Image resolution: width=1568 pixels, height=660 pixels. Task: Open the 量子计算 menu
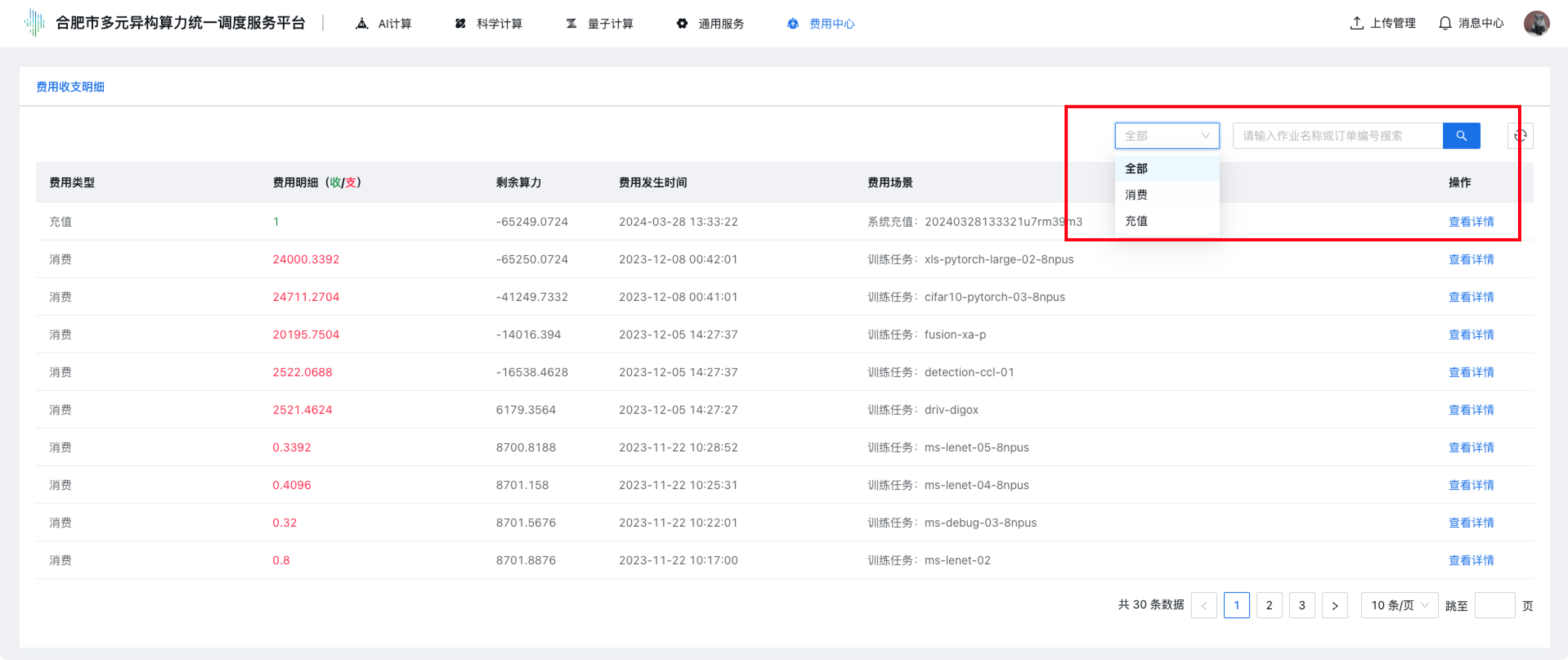tap(599, 24)
